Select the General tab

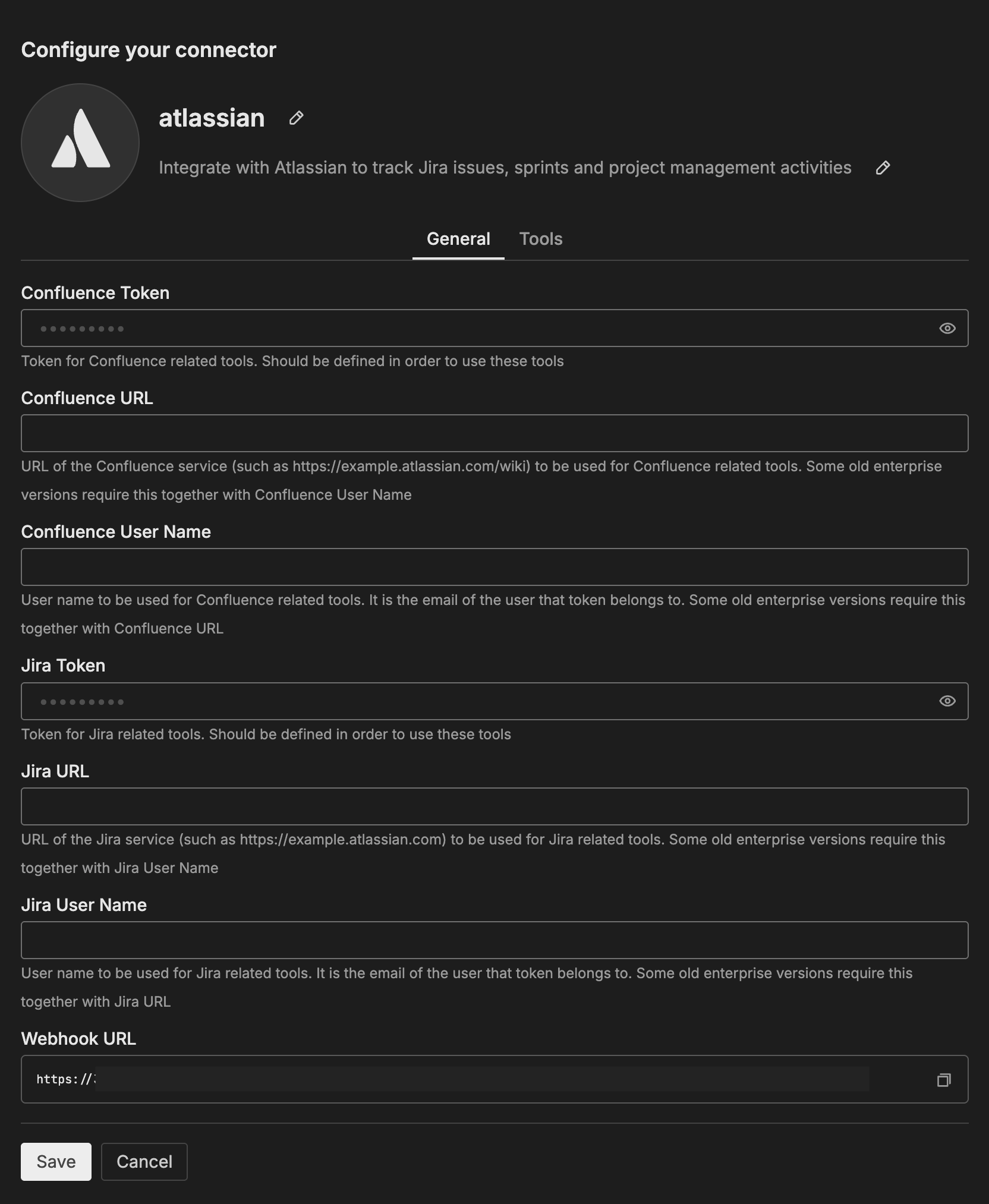[458, 238]
